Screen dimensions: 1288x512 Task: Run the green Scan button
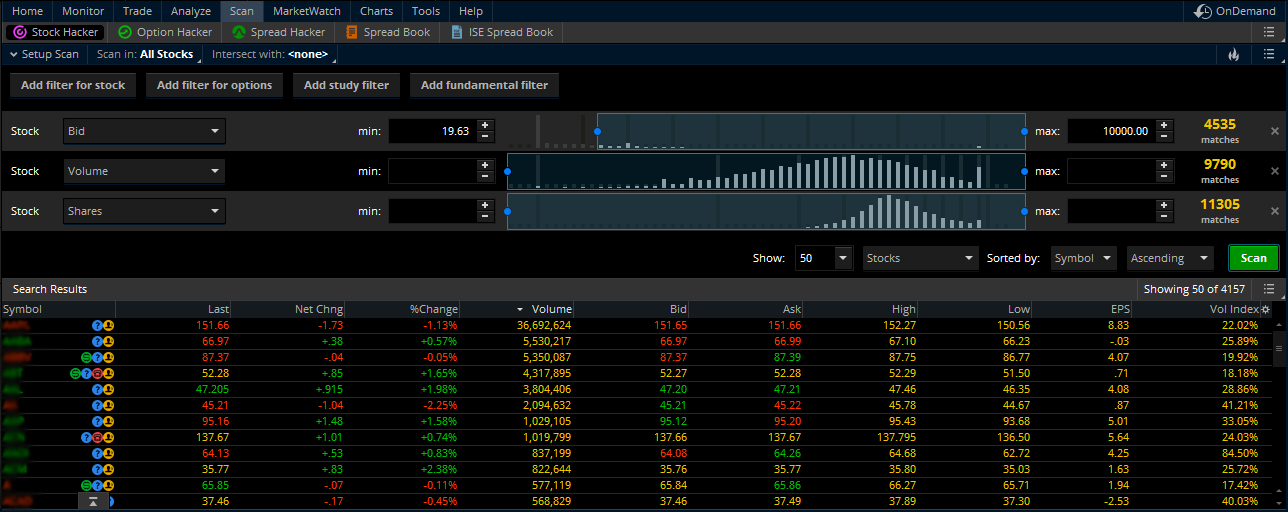point(1254,258)
